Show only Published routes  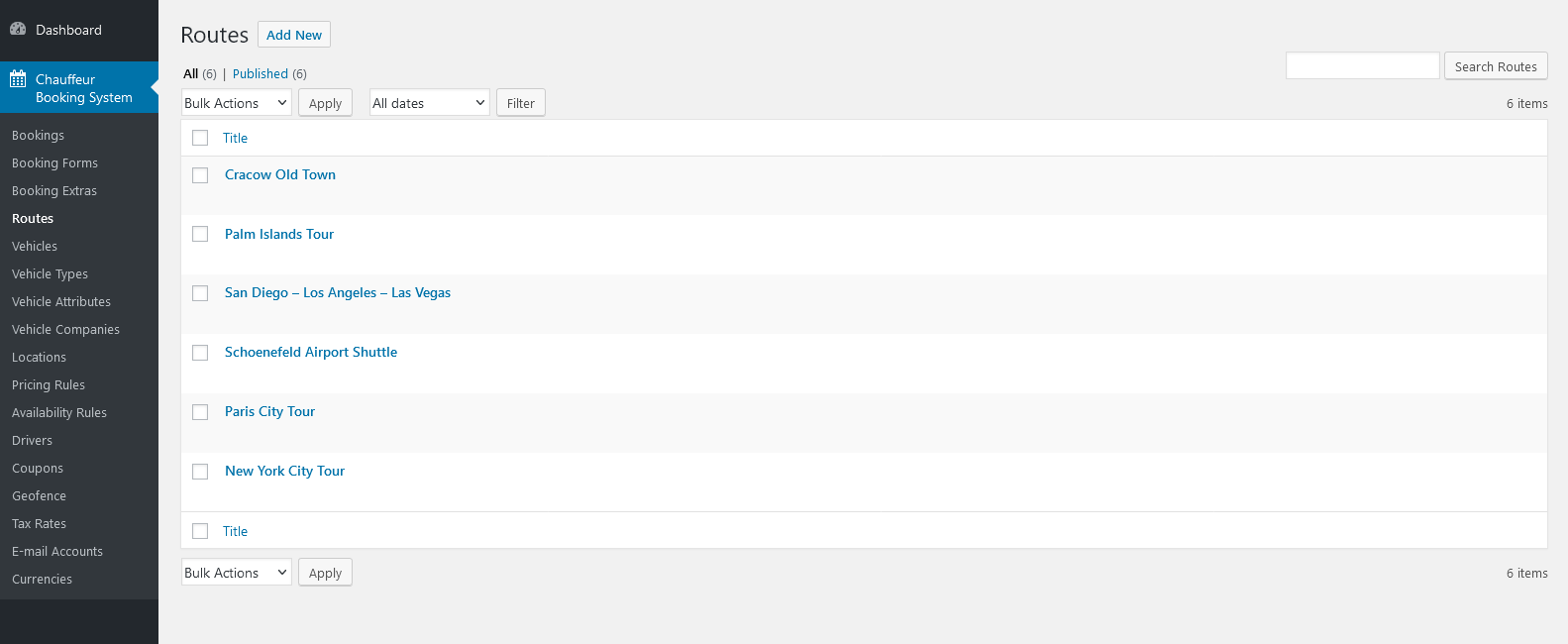click(261, 74)
